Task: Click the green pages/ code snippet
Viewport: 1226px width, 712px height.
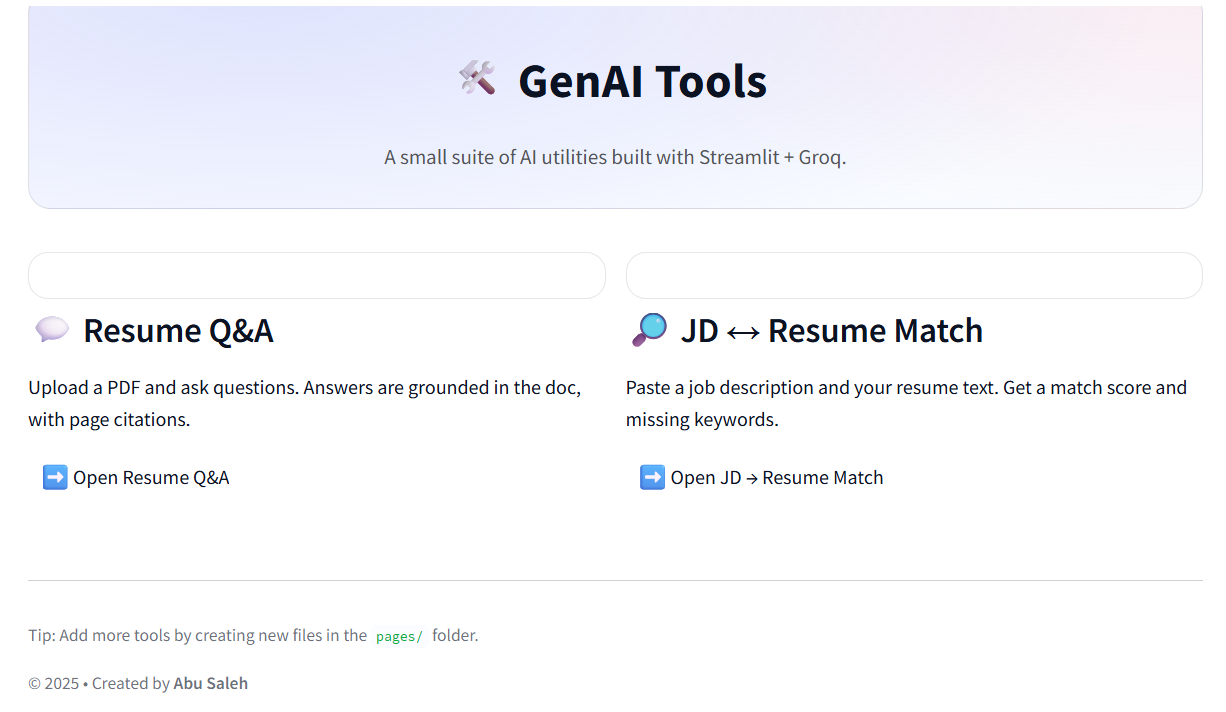Action: (x=399, y=636)
